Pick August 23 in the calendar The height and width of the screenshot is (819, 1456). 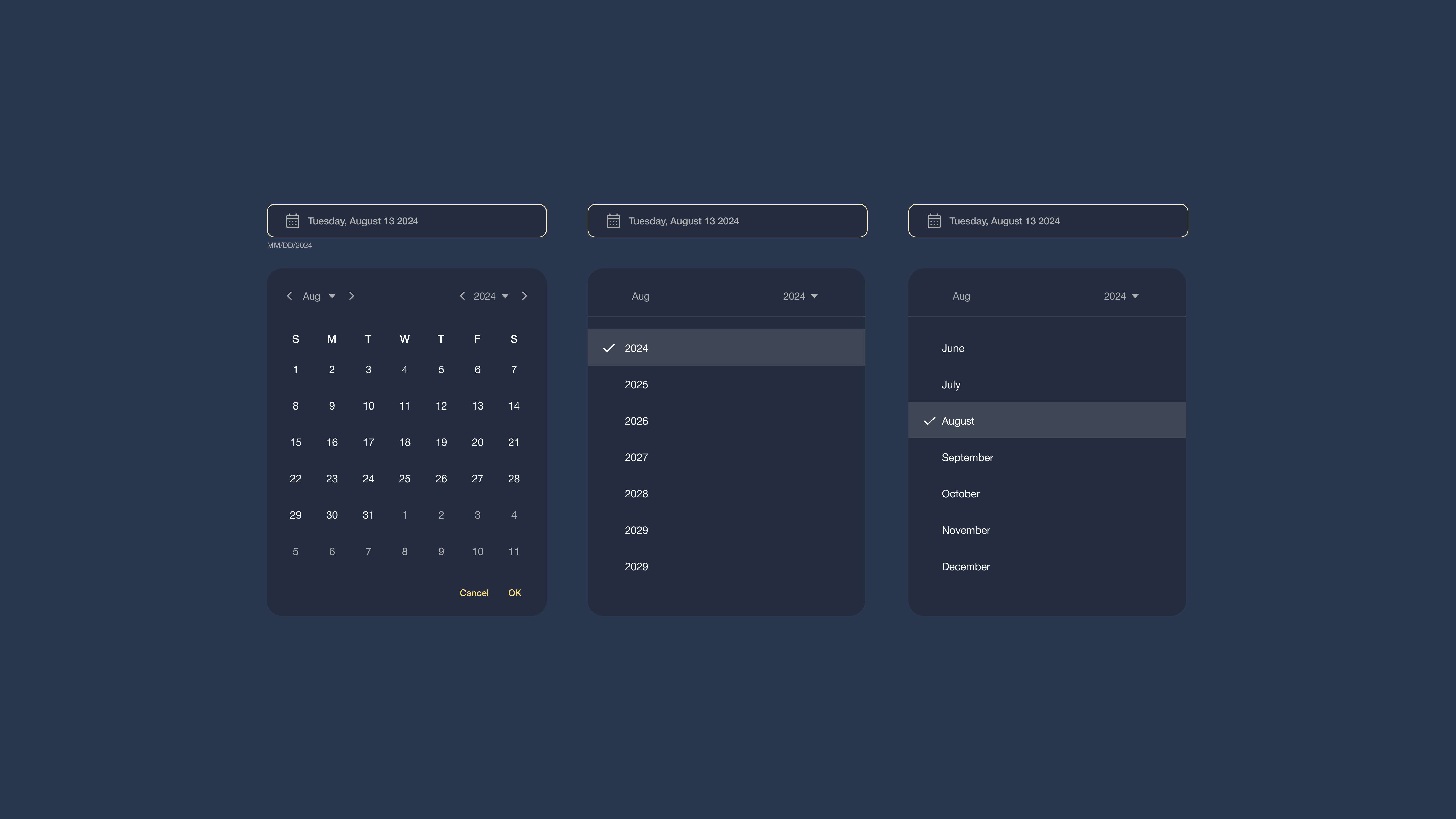click(x=332, y=479)
